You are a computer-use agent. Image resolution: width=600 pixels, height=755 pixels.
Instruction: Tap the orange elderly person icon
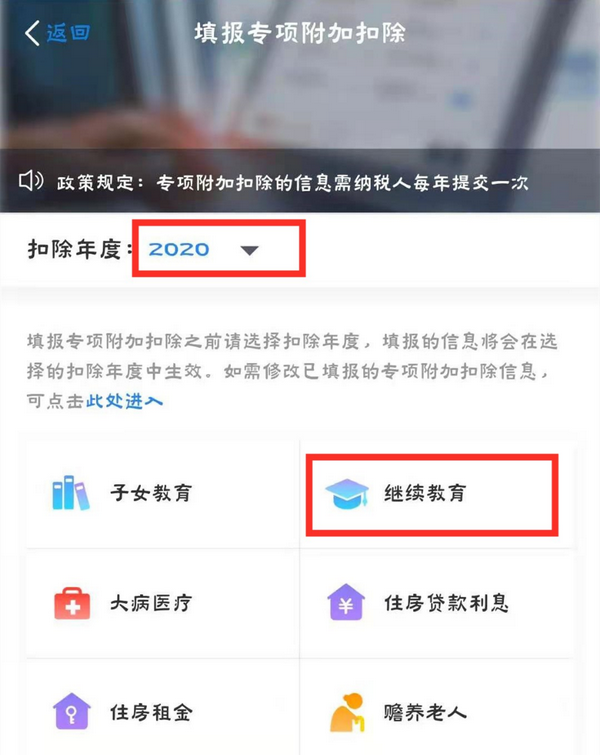pyautogui.click(x=348, y=713)
